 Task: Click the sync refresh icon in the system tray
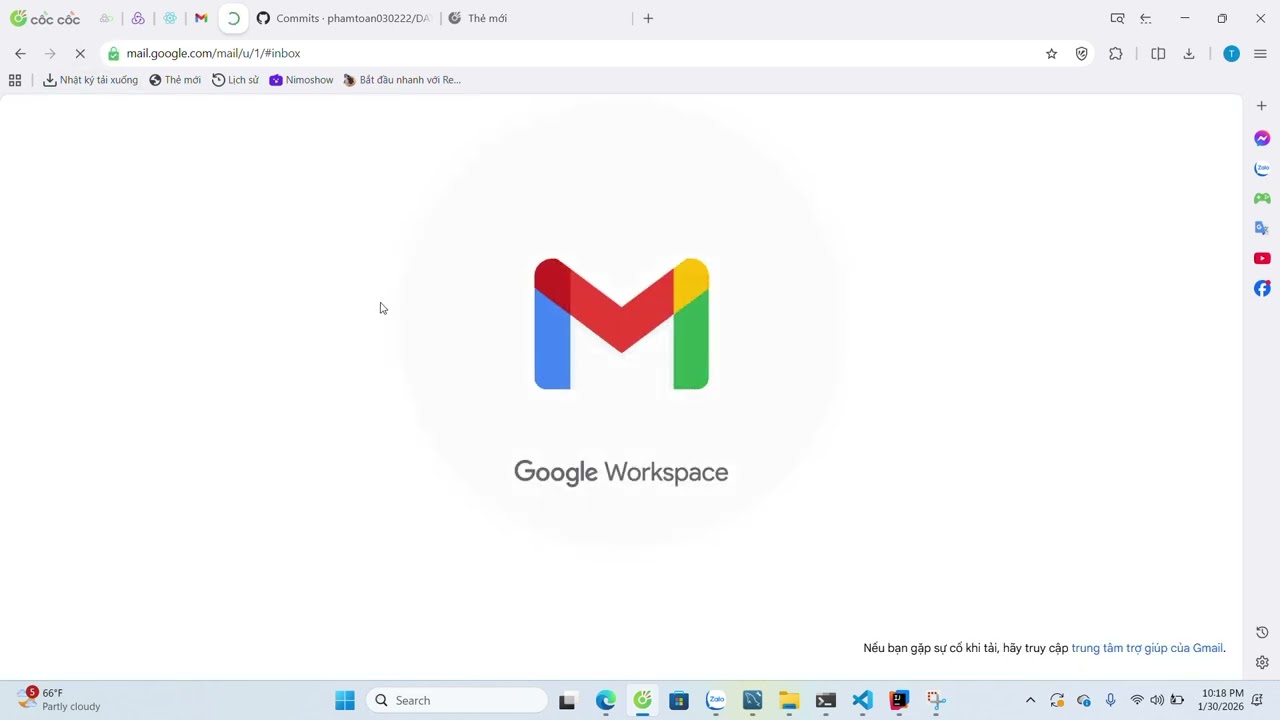[x=1057, y=700]
